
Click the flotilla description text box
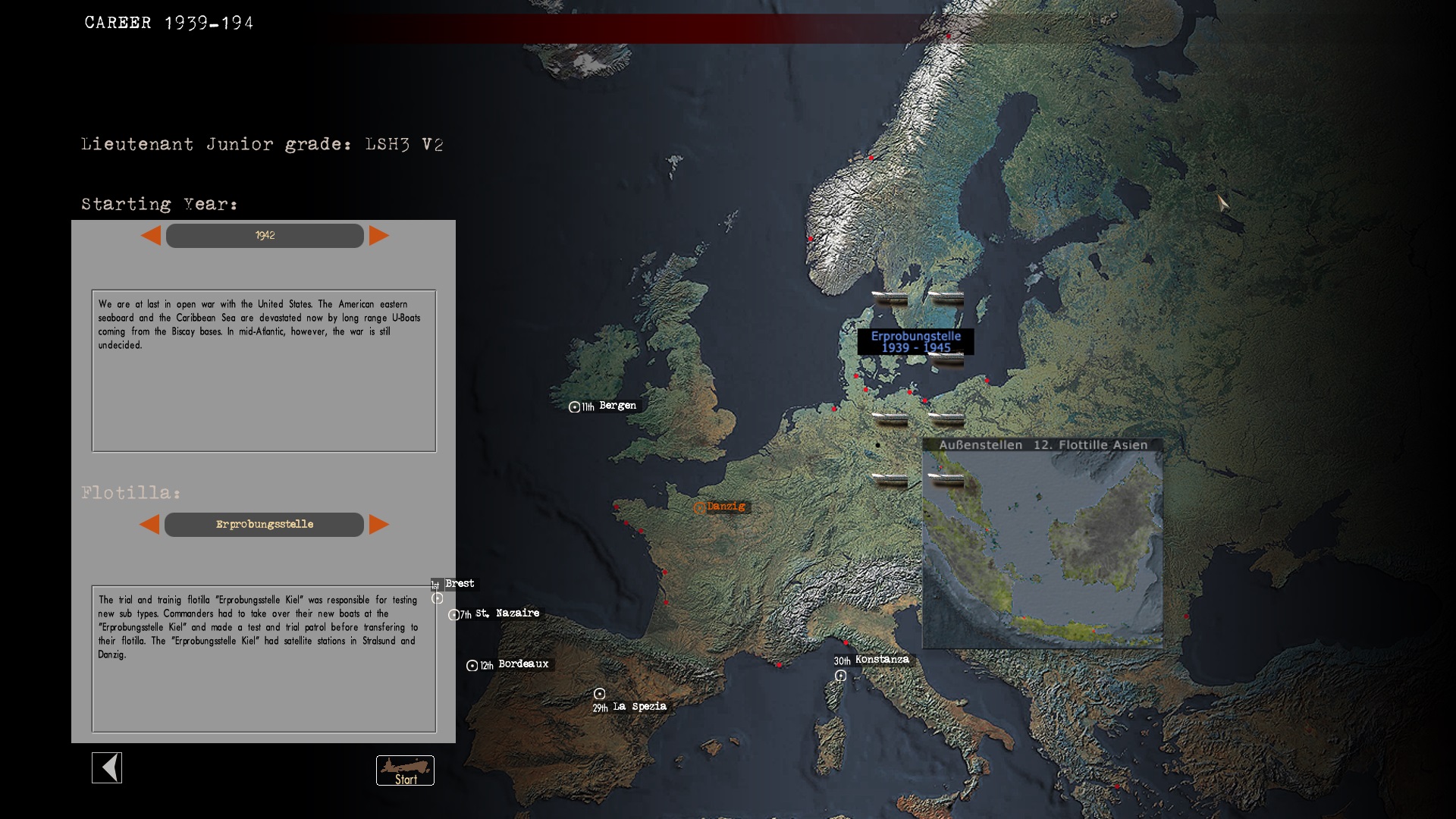coord(264,659)
